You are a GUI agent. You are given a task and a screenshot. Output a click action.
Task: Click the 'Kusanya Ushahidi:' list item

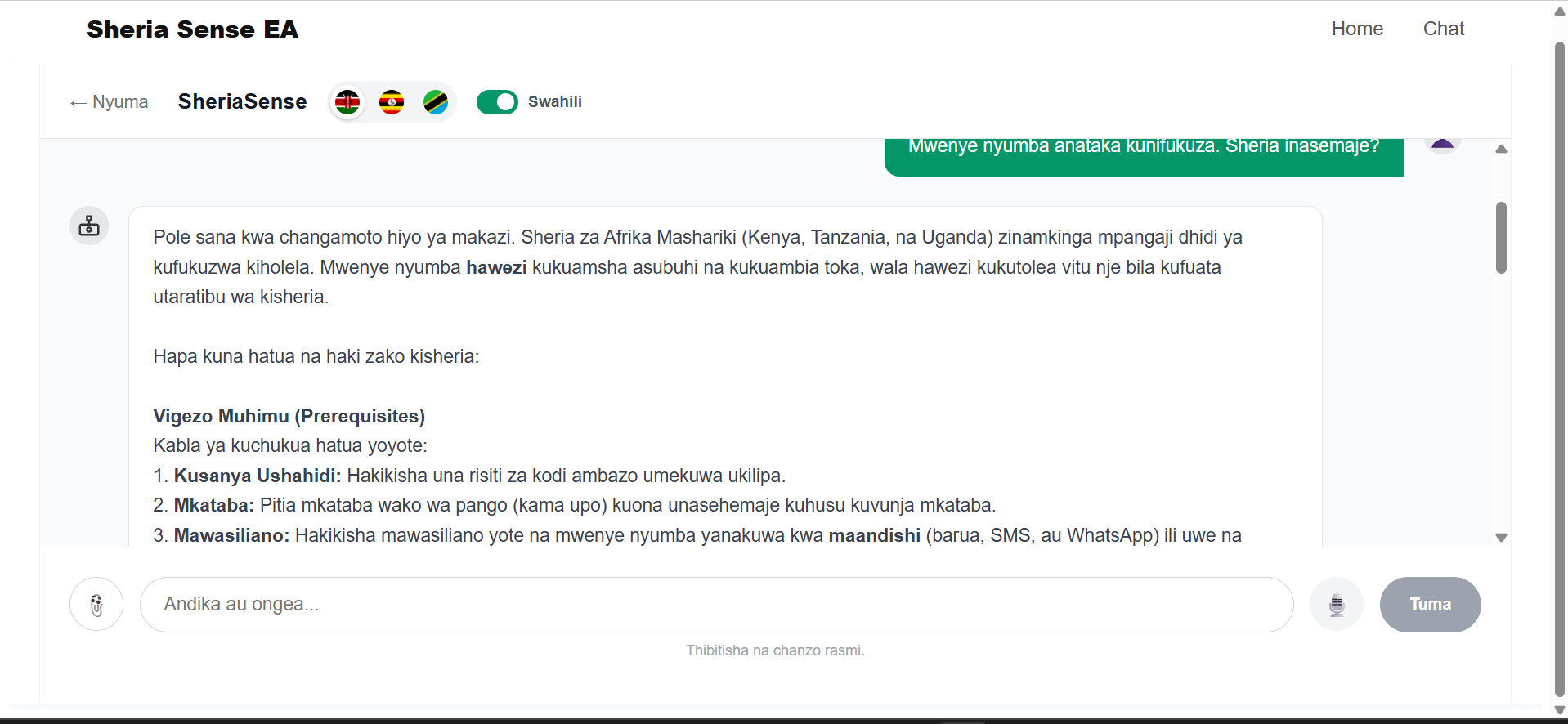coord(469,476)
